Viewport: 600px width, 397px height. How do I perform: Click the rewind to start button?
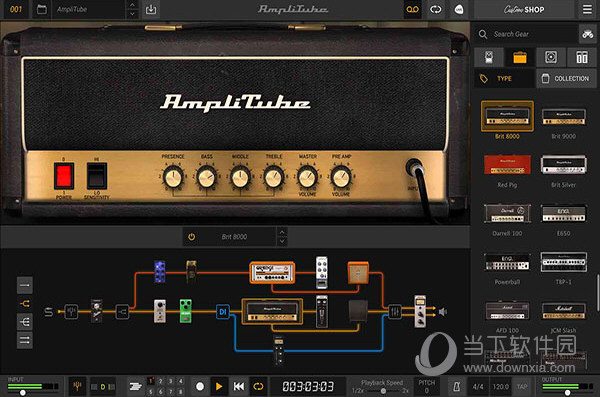[x=239, y=387]
